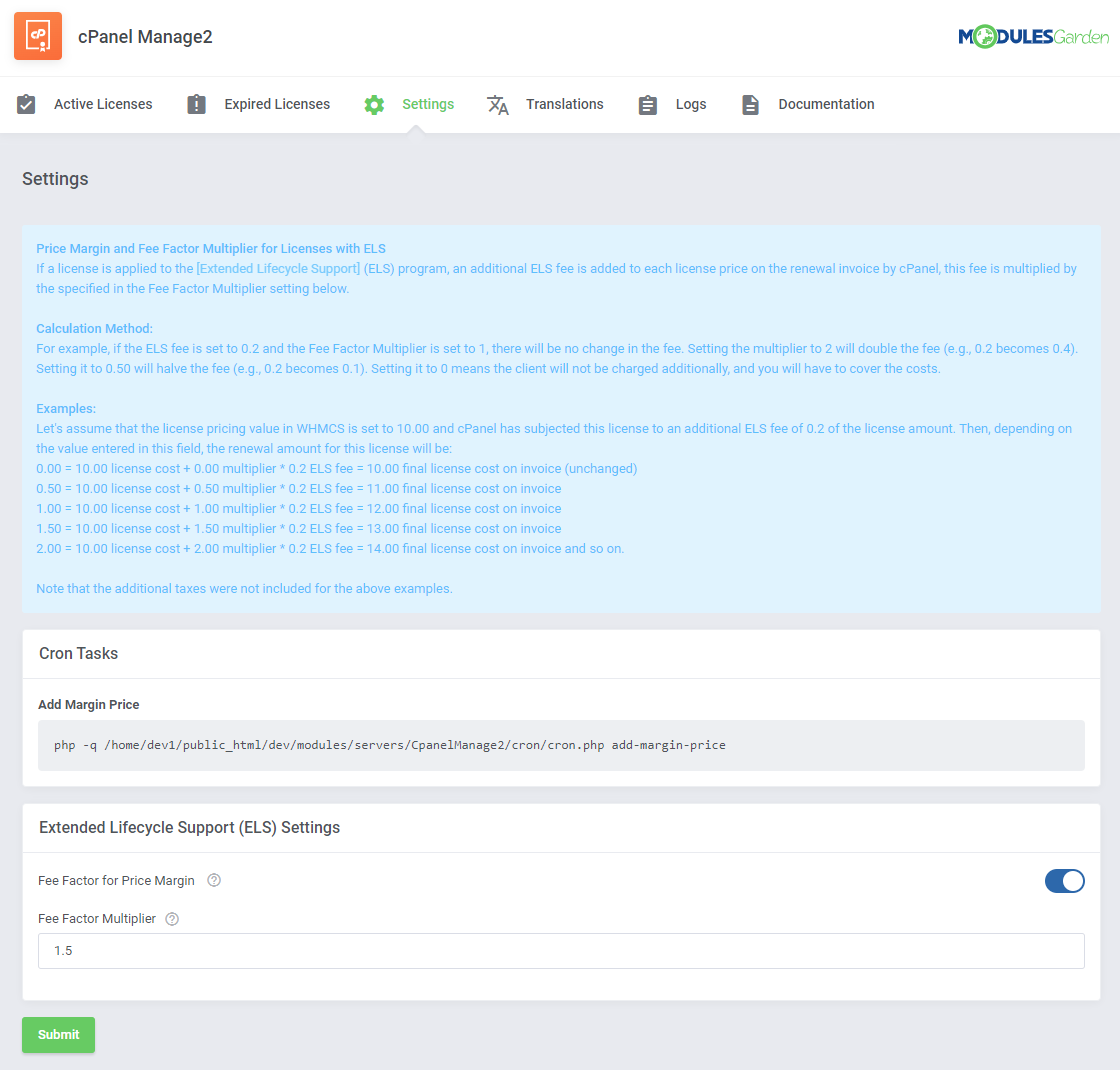This screenshot has height=1070, width=1120.
Task: Click the Settings page heading
Action: pos(55,179)
